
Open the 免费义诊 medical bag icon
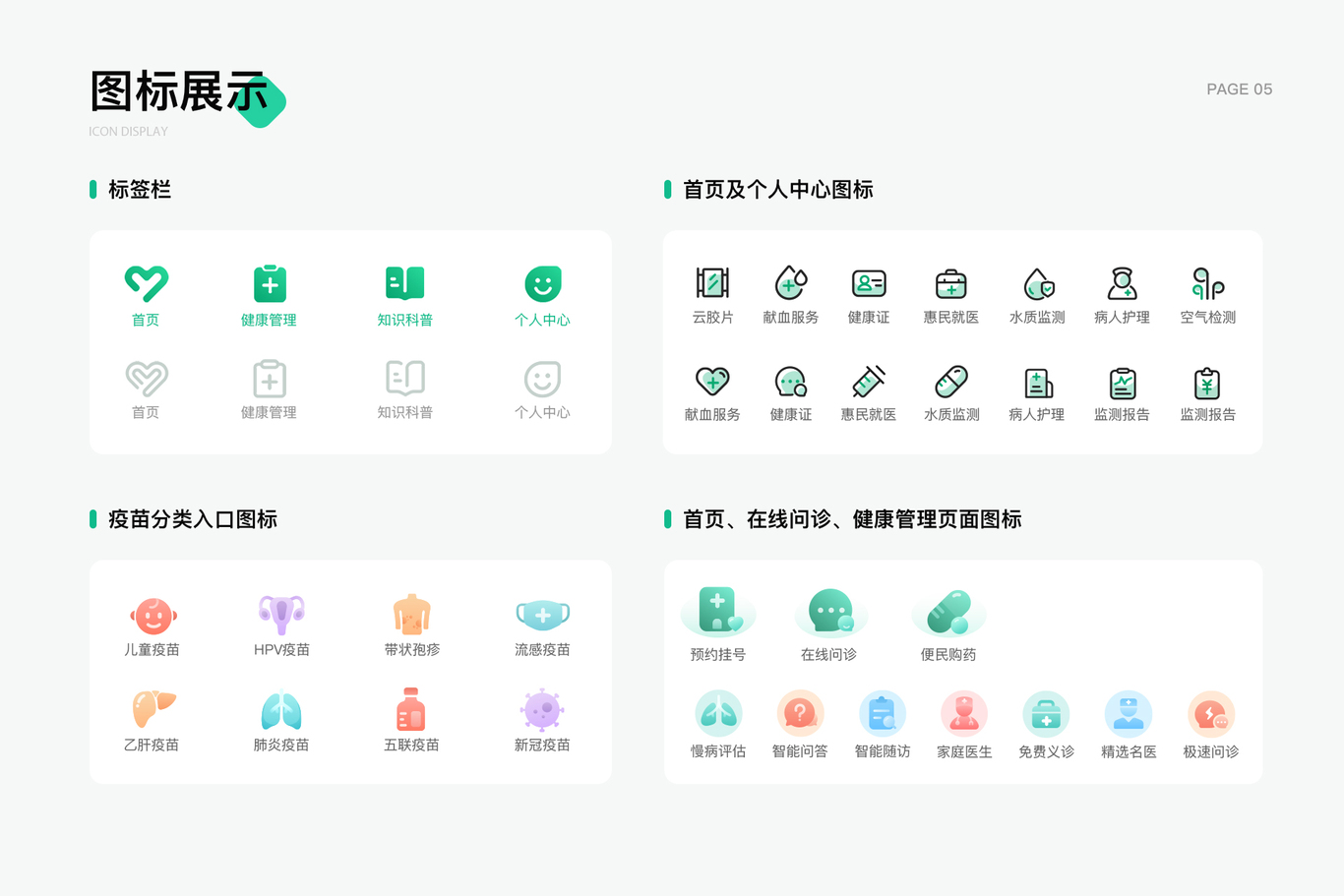(x=1046, y=713)
